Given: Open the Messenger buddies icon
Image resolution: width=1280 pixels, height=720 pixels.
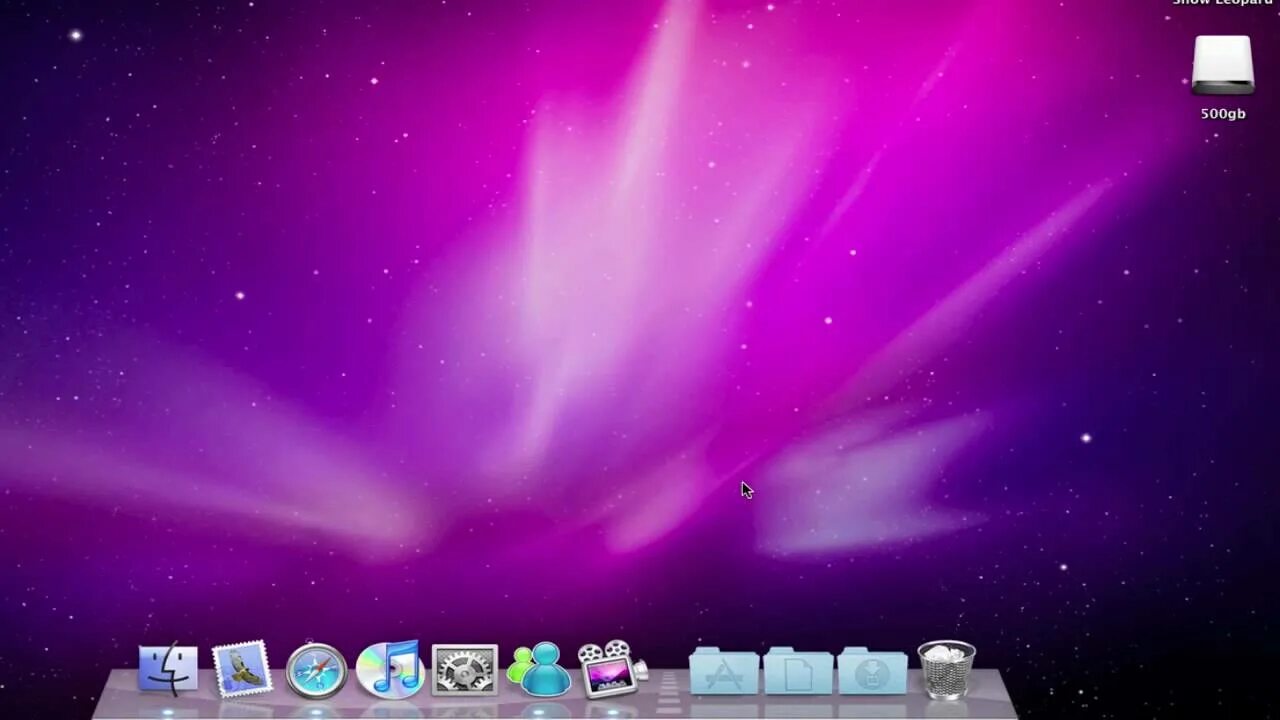Looking at the screenshot, I should (539, 669).
